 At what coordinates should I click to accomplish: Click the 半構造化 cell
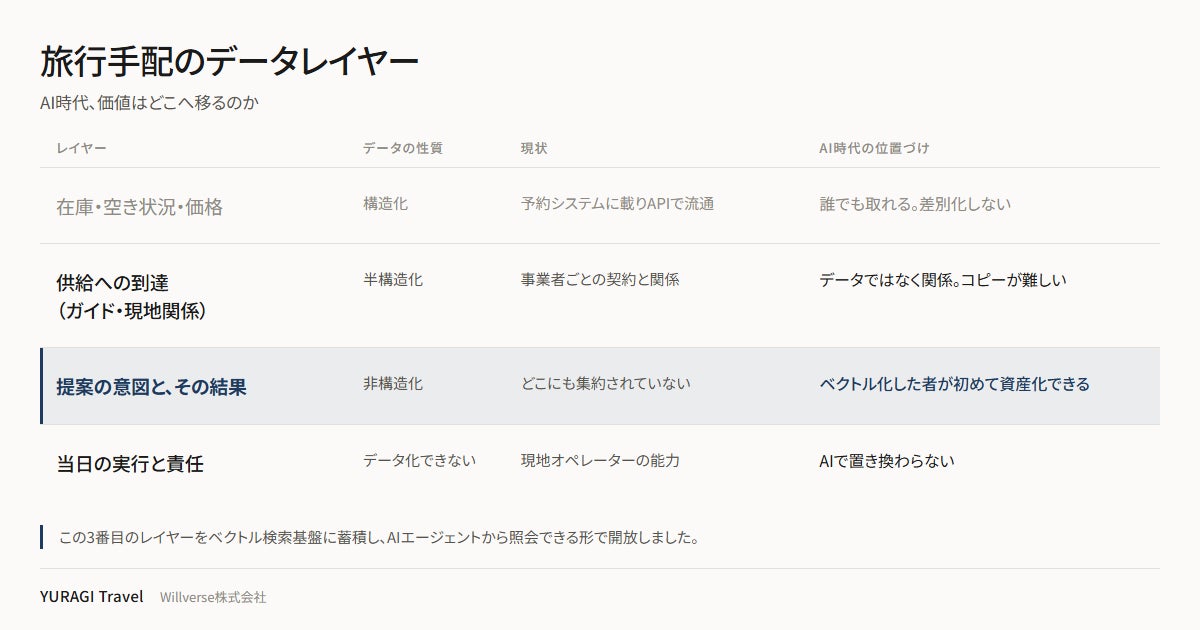point(393,279)
